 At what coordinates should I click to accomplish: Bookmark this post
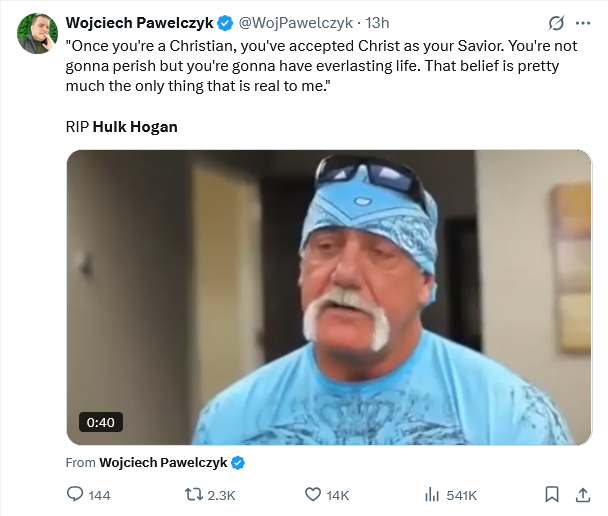click(x=551, y=494)
